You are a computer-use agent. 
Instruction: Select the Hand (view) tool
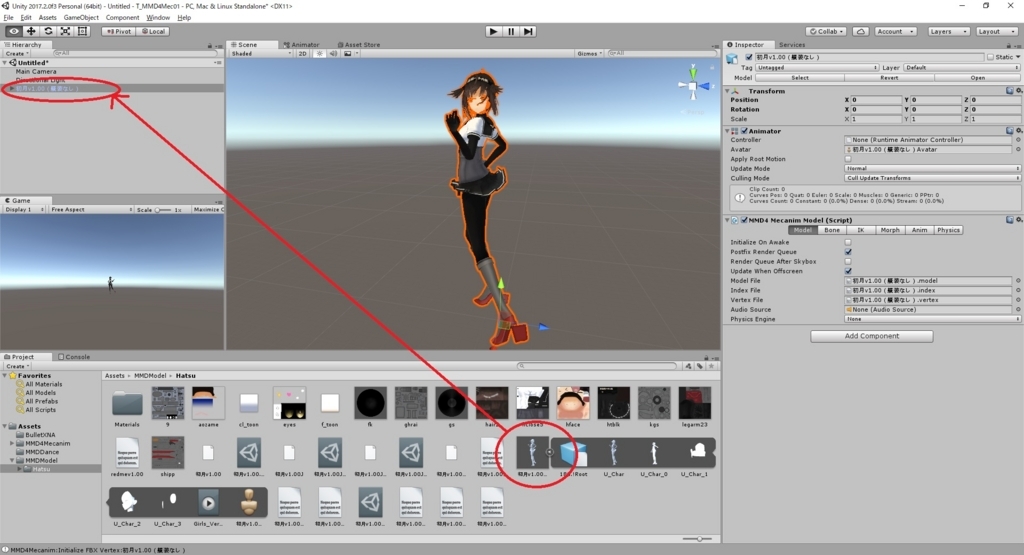pyautogui.click(x=14, y=31)
